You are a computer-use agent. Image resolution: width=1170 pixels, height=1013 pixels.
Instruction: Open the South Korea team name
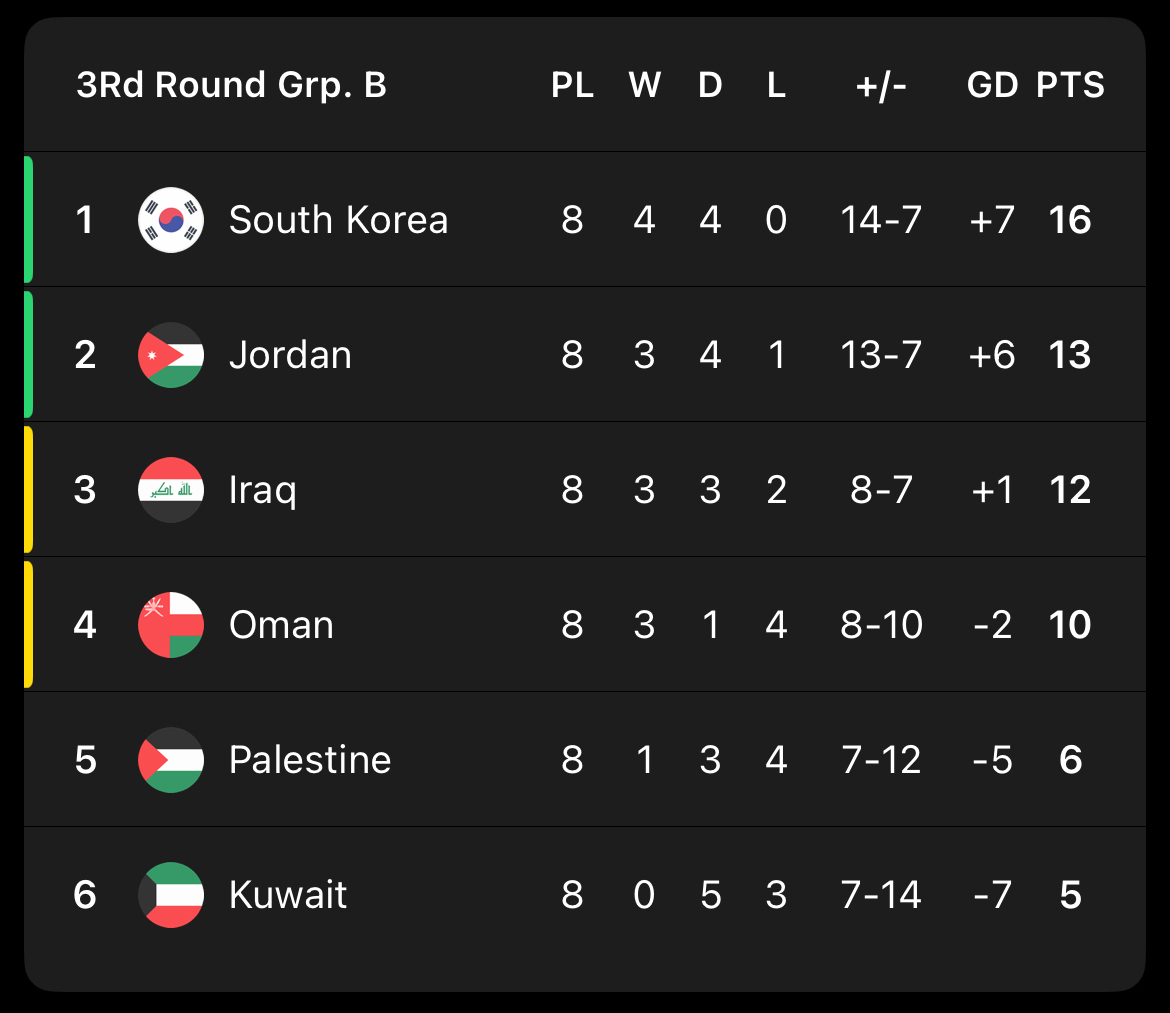click(338, 220)
